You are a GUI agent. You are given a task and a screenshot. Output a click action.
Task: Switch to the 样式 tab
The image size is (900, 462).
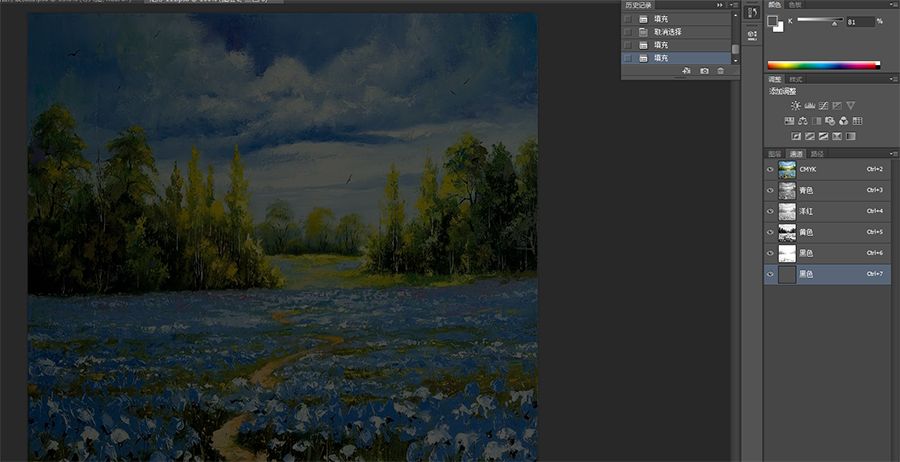(796, 79)
